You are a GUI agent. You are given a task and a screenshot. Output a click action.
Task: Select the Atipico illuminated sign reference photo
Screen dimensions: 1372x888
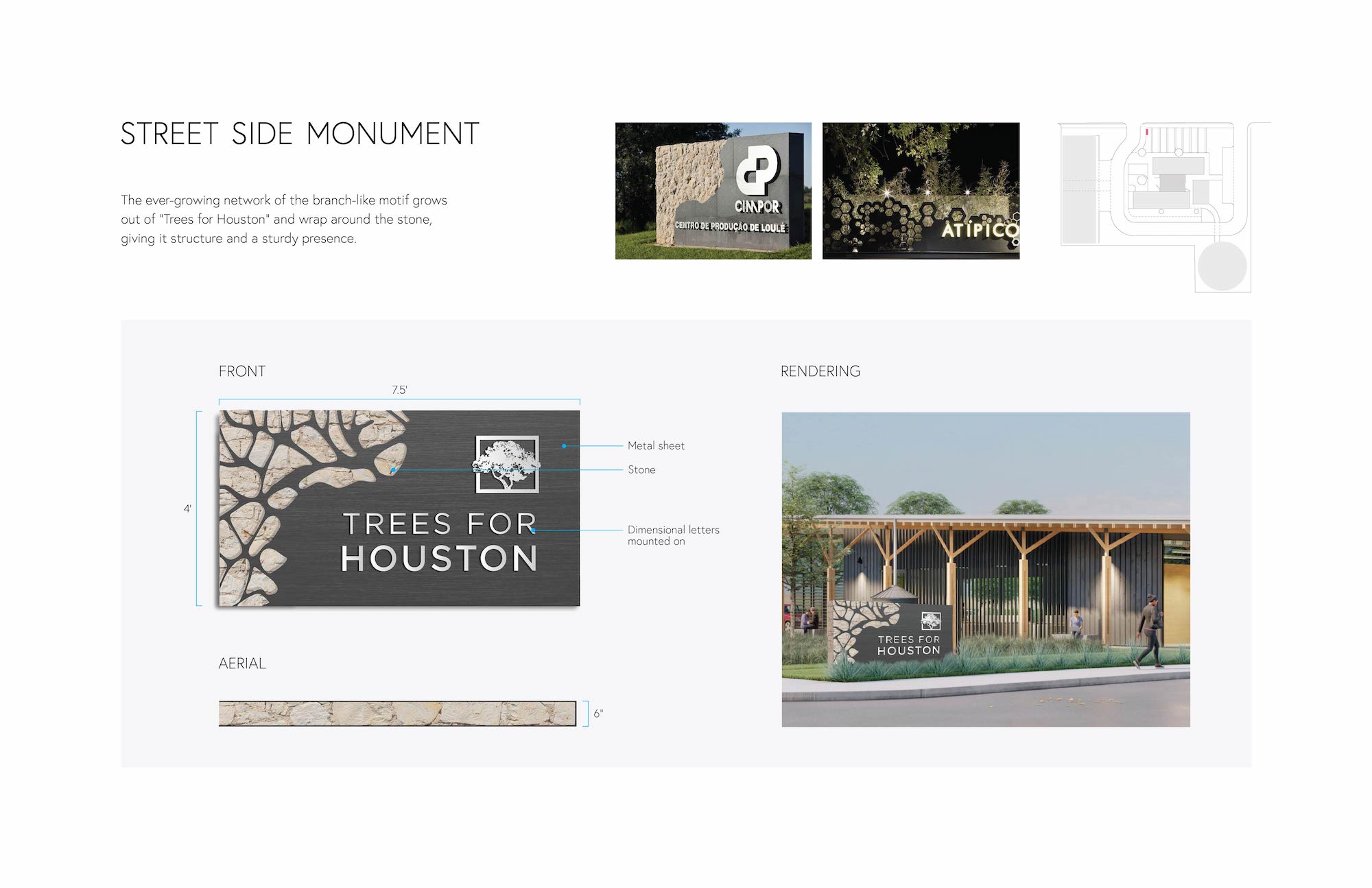pyautogui.click(x=921, y=191)
